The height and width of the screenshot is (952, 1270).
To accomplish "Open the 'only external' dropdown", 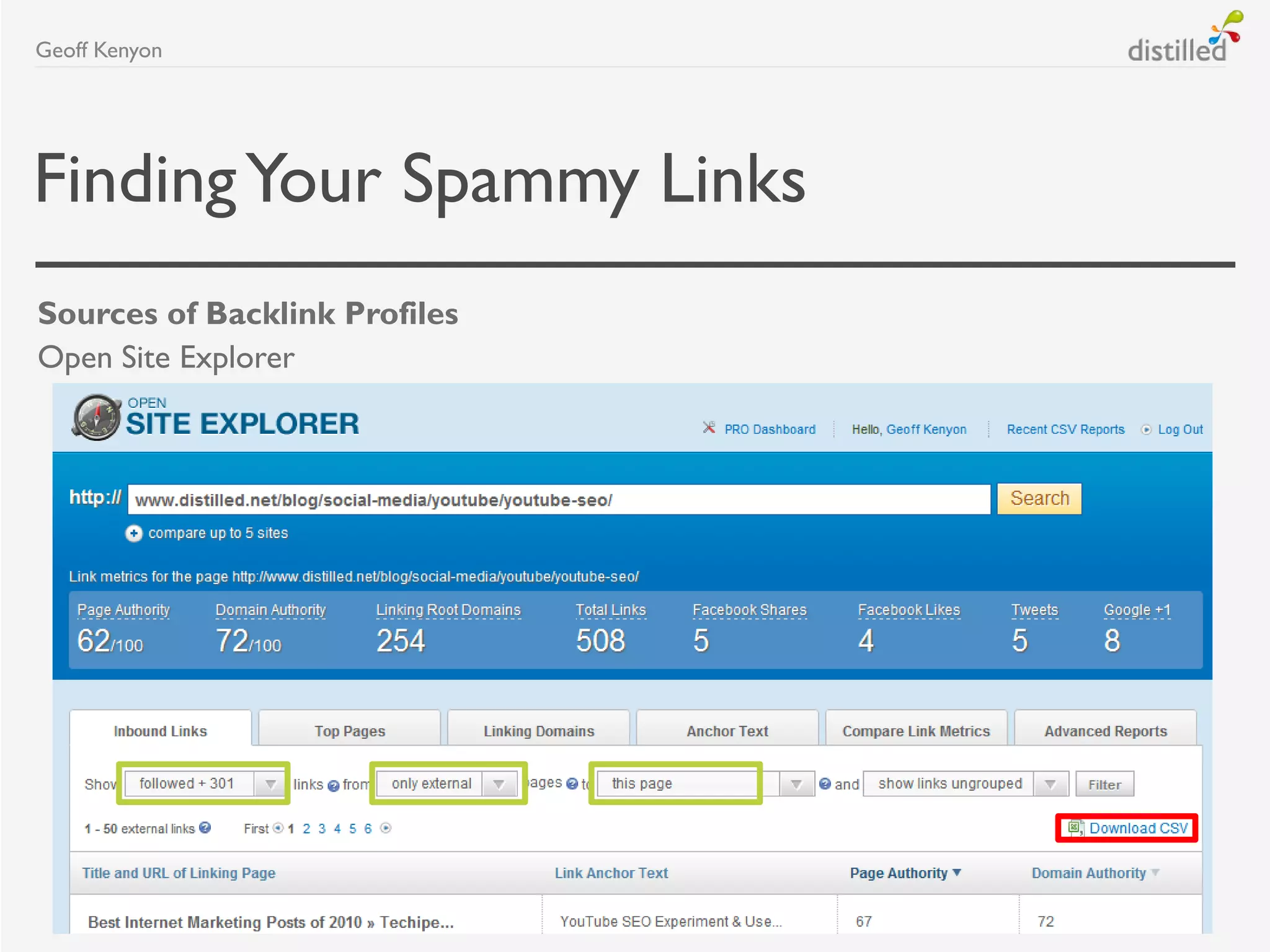I will pyautogui.click(x=447, y=783).
